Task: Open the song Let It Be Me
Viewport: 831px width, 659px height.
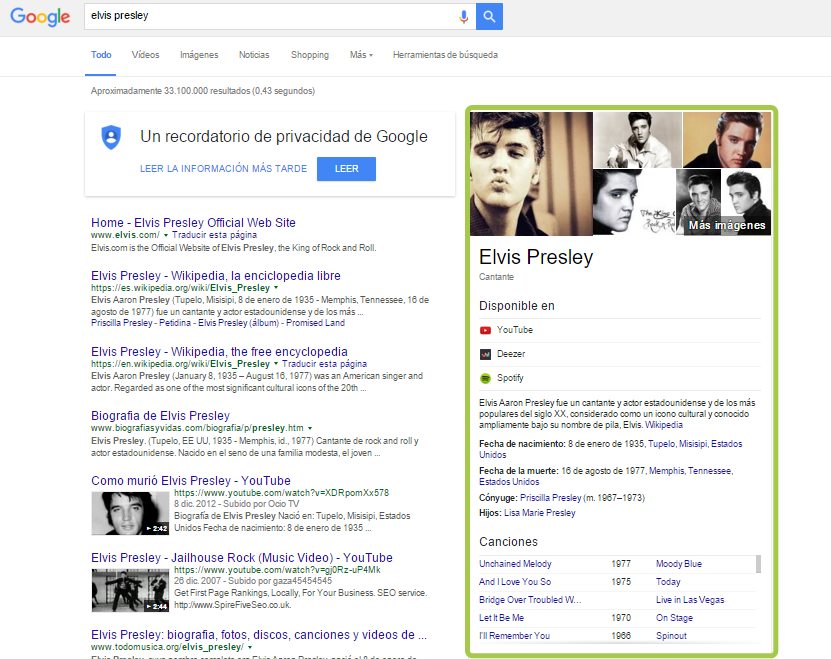Action: (x=501, y=618)
